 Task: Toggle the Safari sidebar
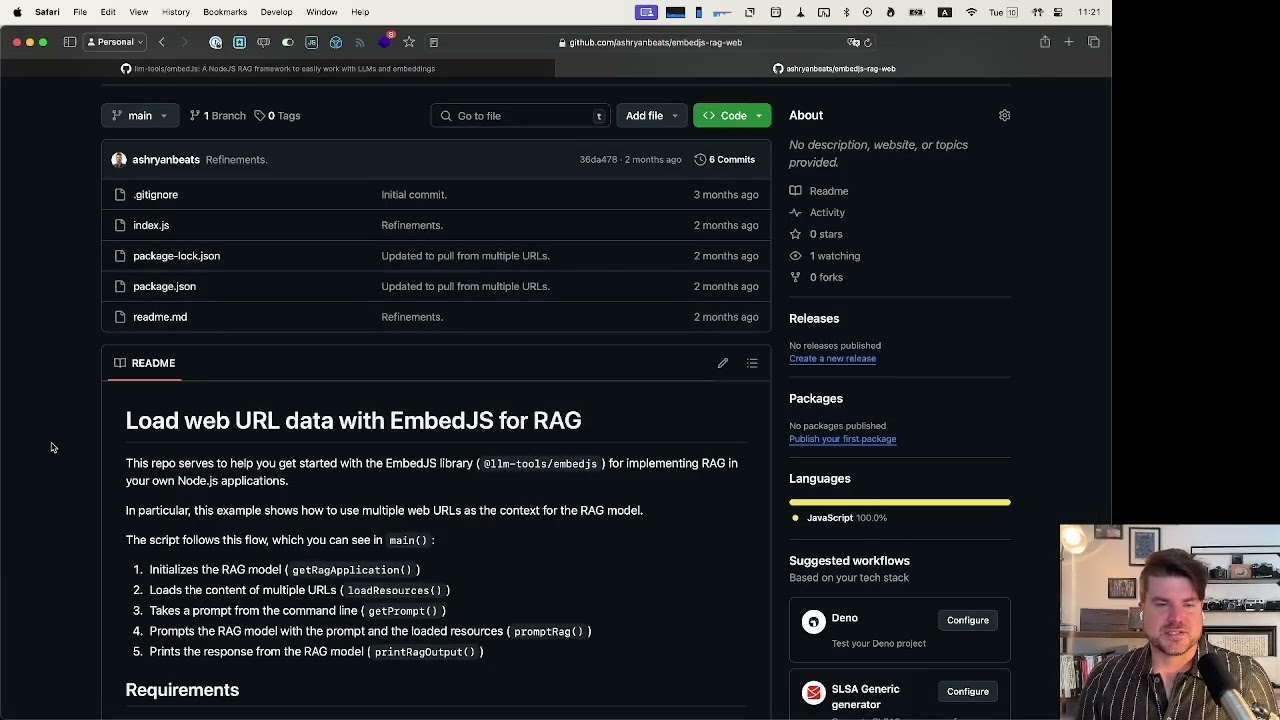tap(69, 42)
